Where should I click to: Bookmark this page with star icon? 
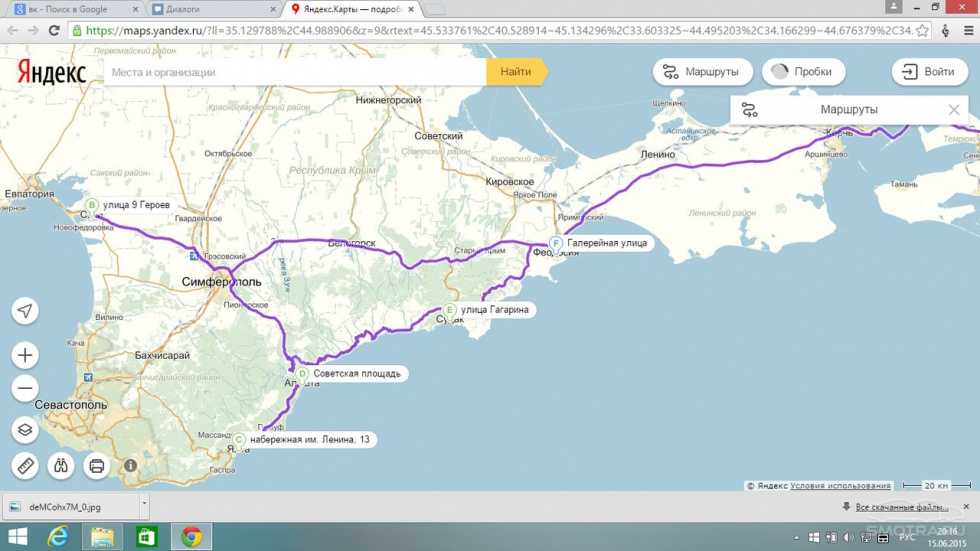pyautogui.click(x=922, y=30)
